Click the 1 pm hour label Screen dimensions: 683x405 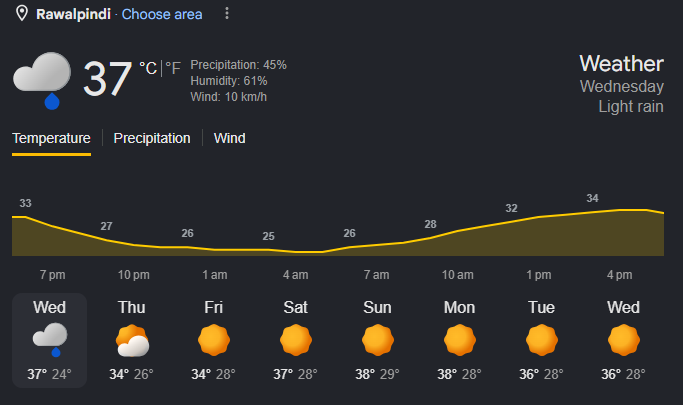coord(539,275)
